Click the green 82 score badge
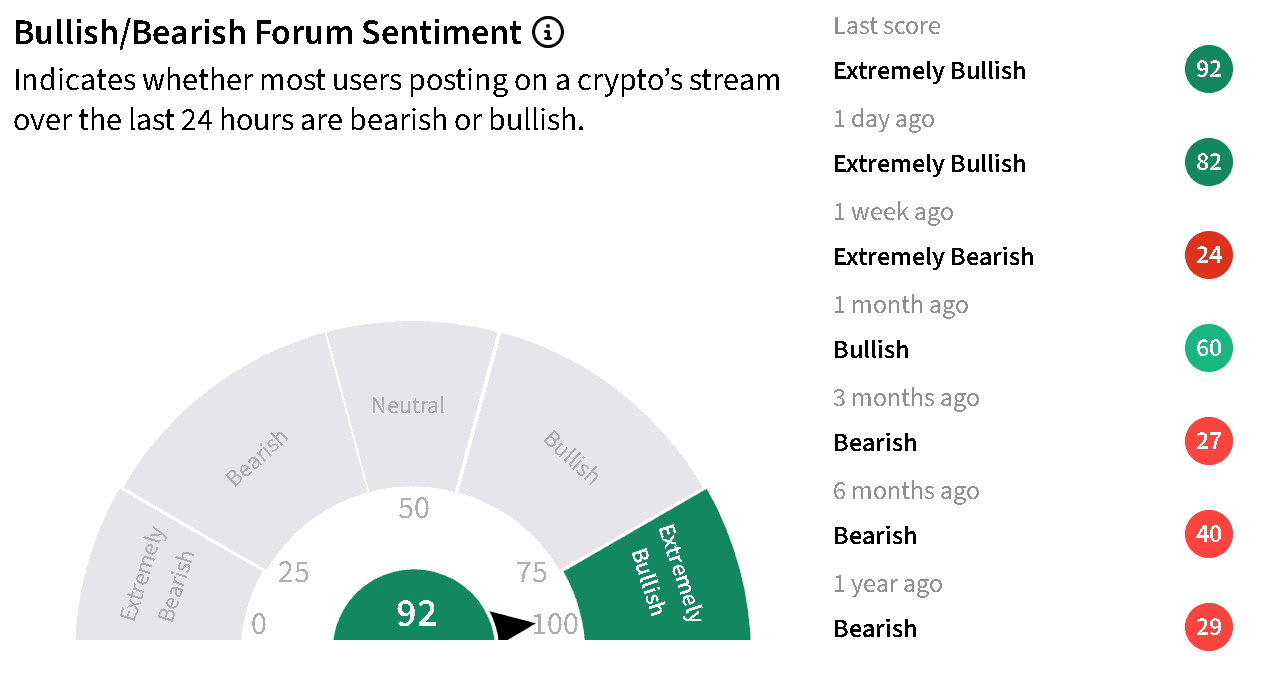 point(1209,162)
